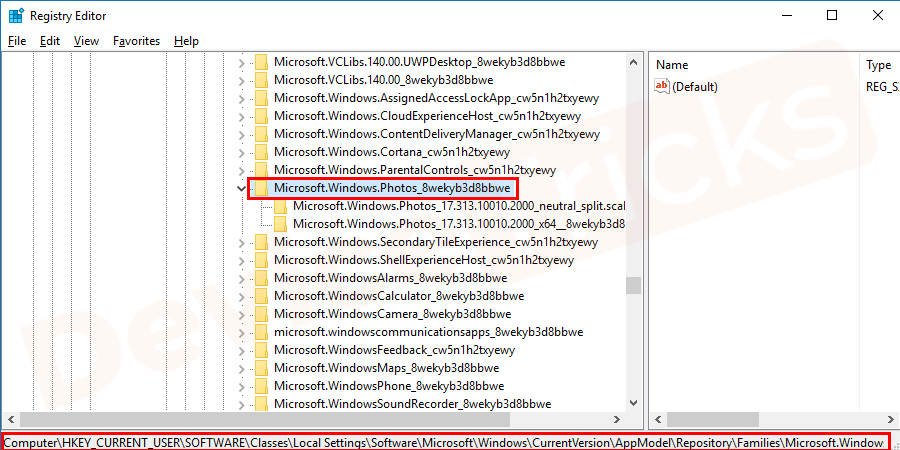
Task: Click the registry path address bar
Action: click(444, 442)
